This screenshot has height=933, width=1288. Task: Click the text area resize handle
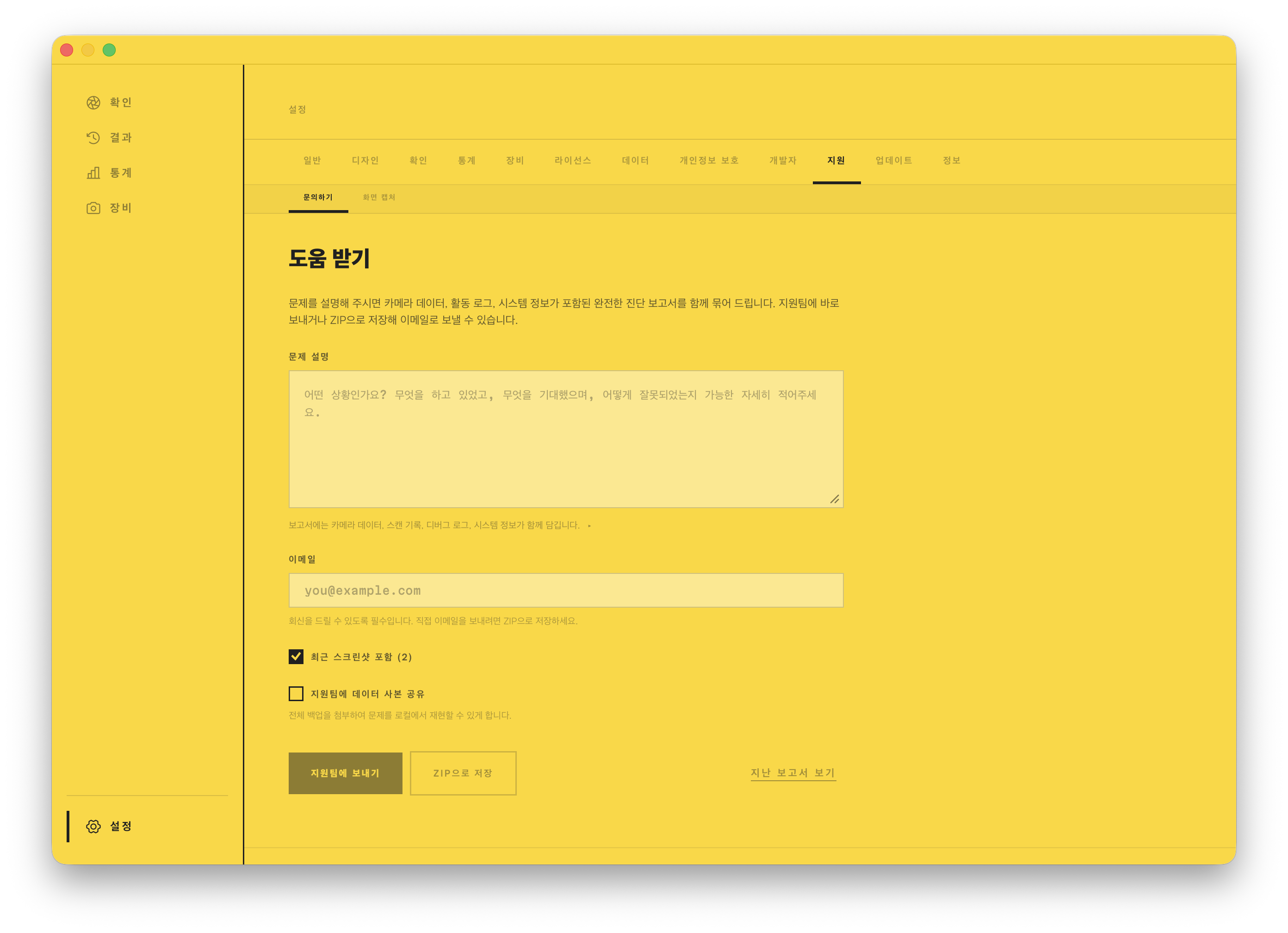coord(834,499)
